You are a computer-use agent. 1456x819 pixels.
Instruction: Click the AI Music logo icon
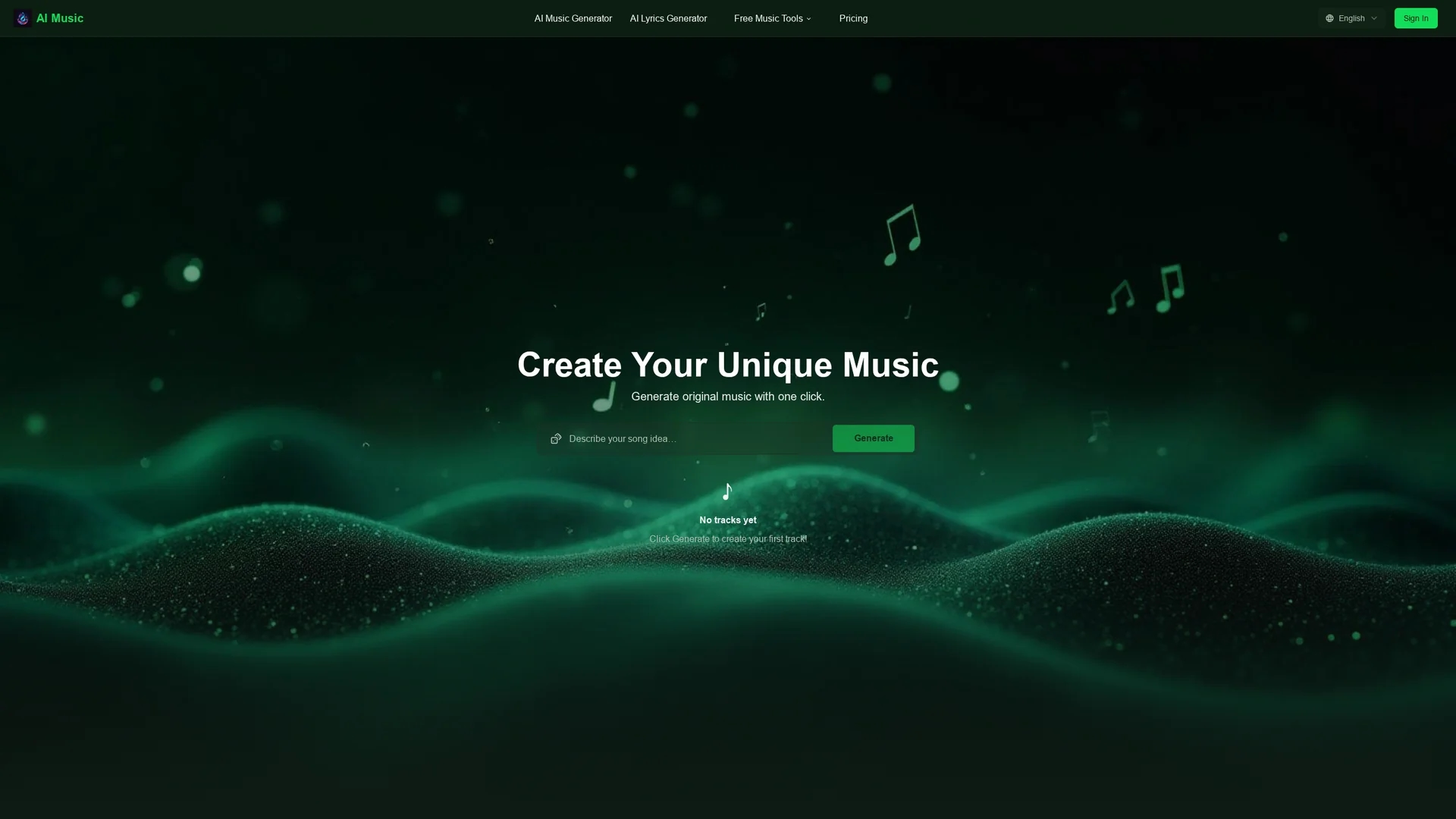(22, 18)
